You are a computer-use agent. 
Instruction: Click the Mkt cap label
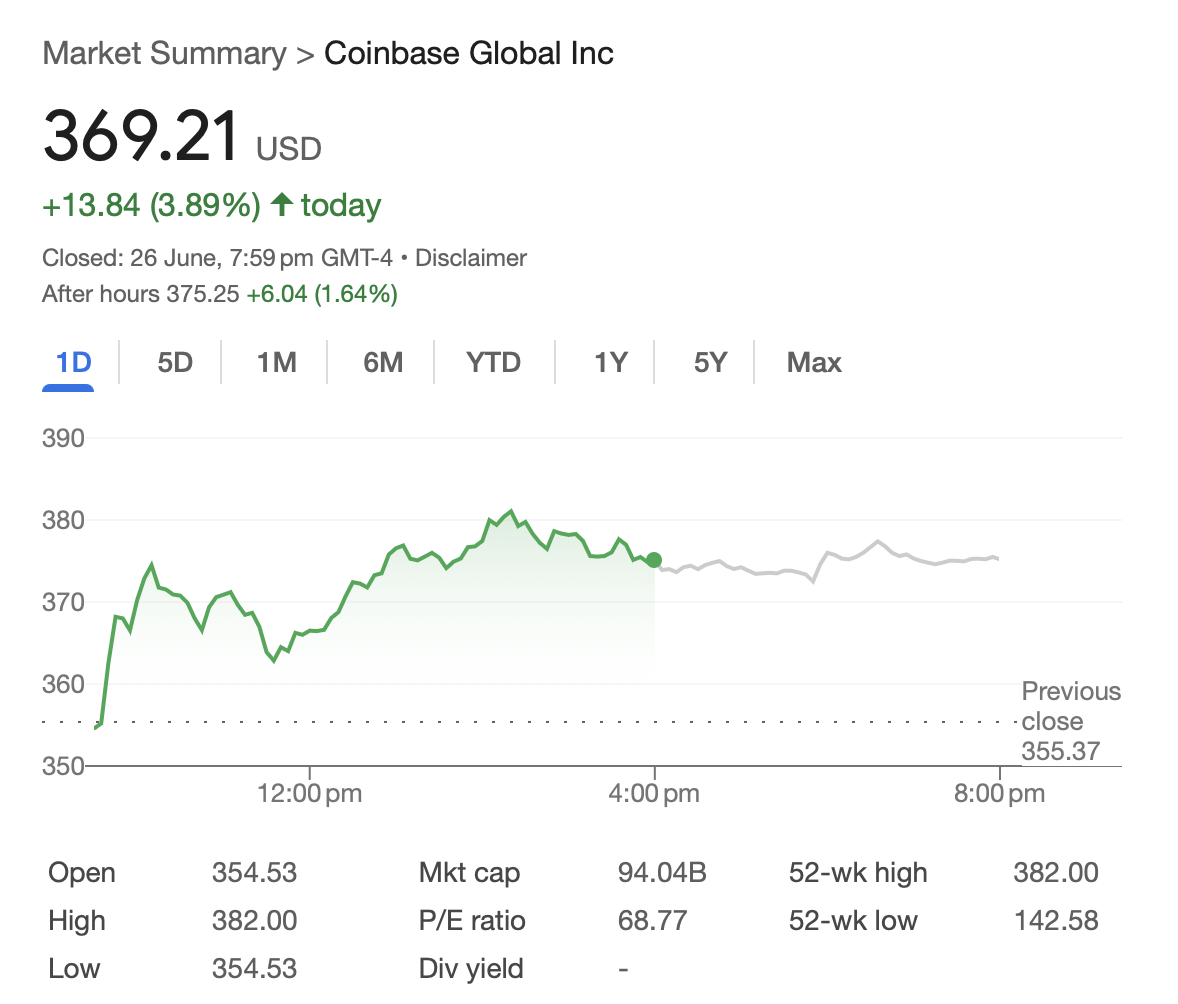coord(469,873)
